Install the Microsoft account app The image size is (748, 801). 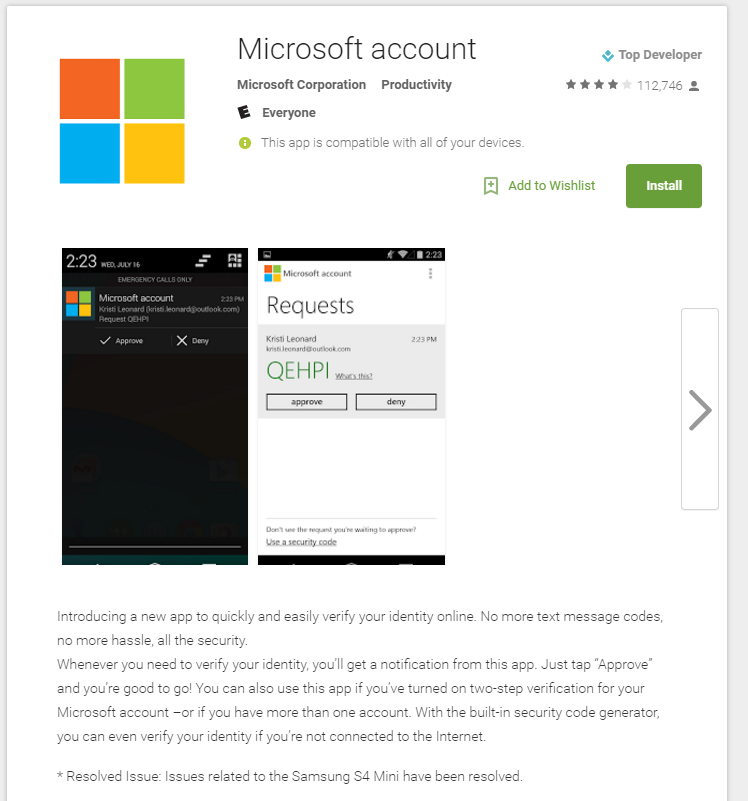click(x=664, y=186)
